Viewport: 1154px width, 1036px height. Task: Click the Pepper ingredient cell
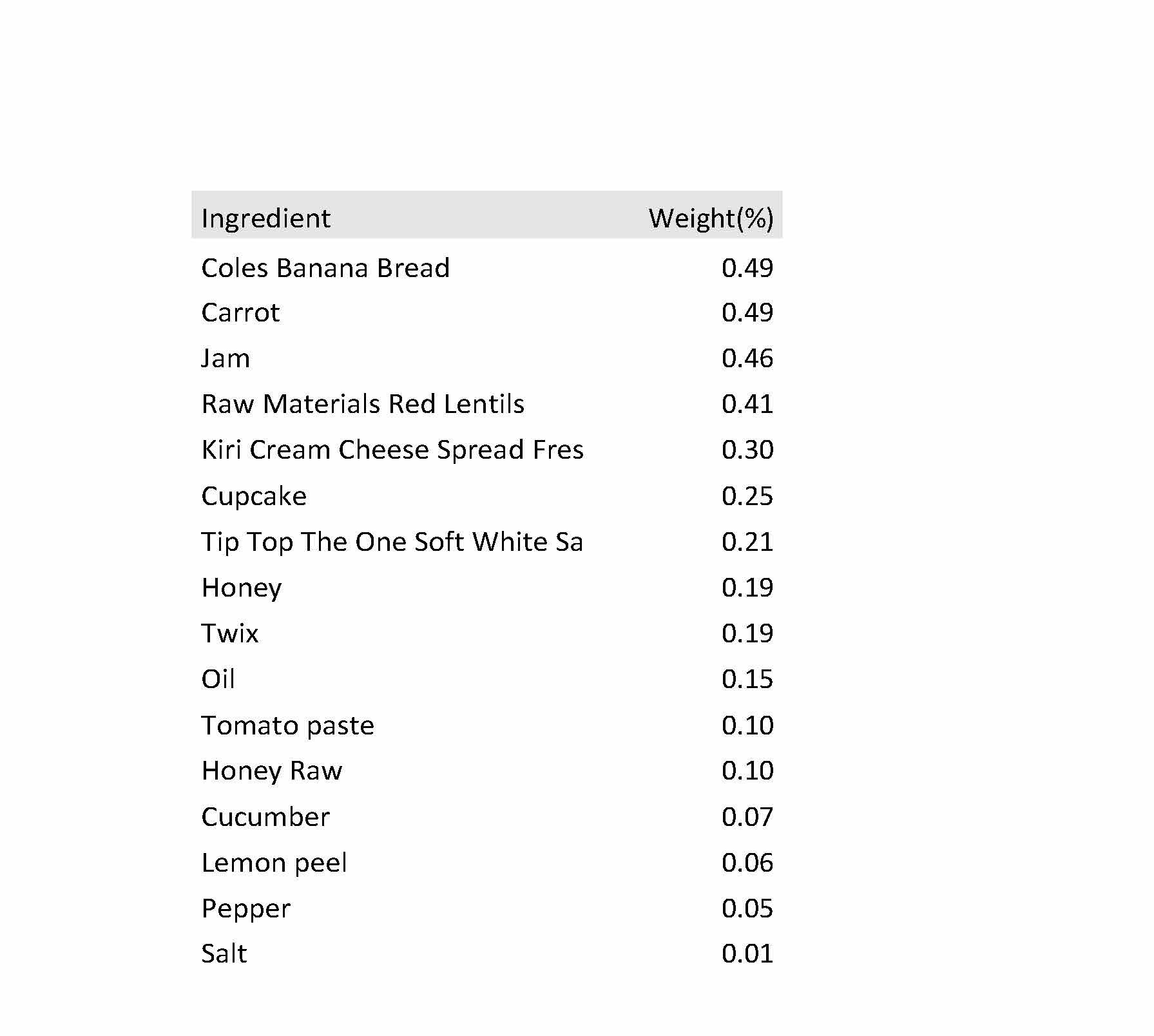(x=245, y=908)
